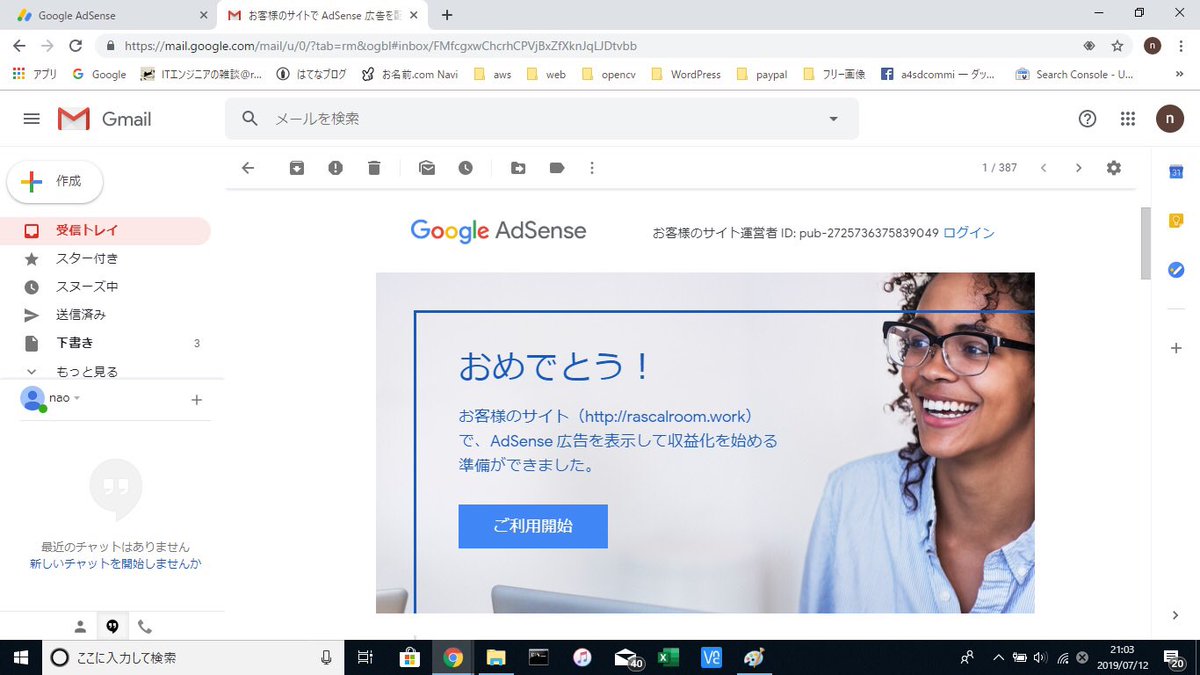
Task: Open the aws bookmarks folder
Action: point(492,74)
